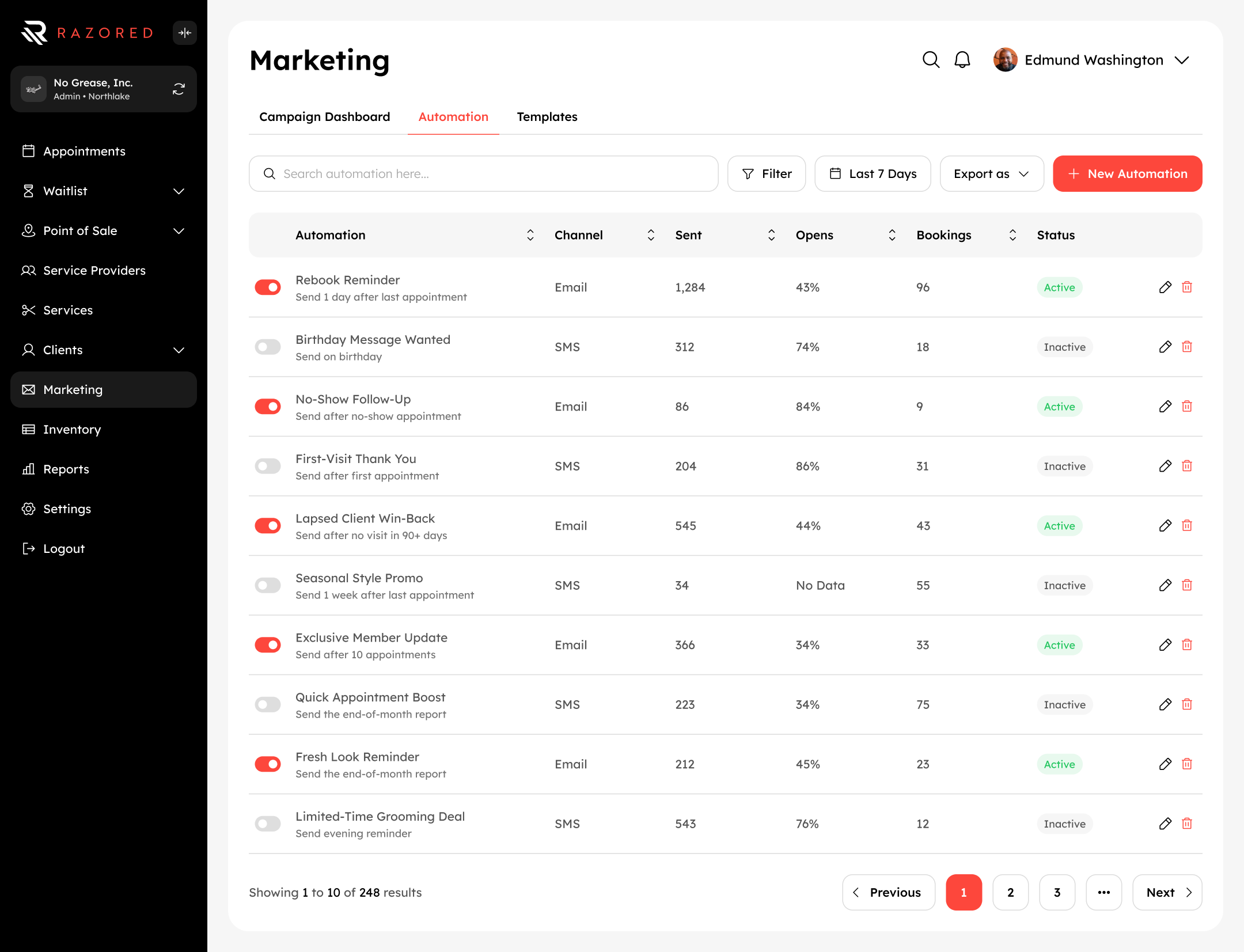Image resolution: width=1244 pixels, height=952 pixels.
Task: Click Edmund Washington's avatar photo
Action: [1005, 60]
